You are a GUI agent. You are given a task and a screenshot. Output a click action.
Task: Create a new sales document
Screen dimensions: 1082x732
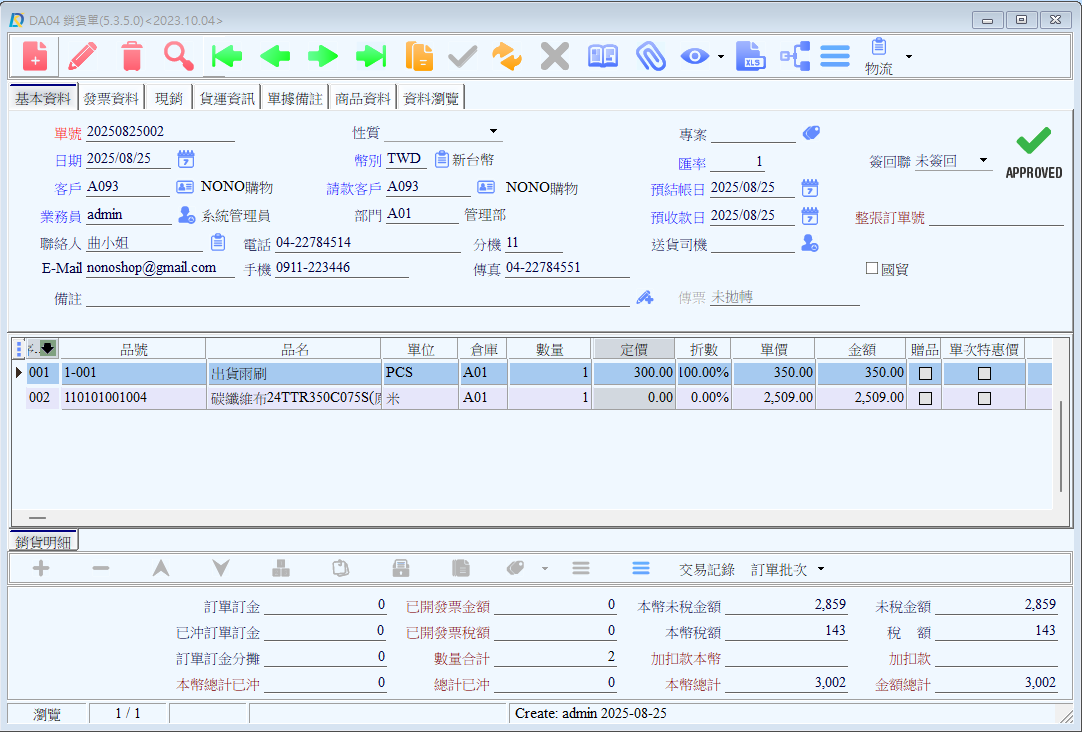(35, 56)
